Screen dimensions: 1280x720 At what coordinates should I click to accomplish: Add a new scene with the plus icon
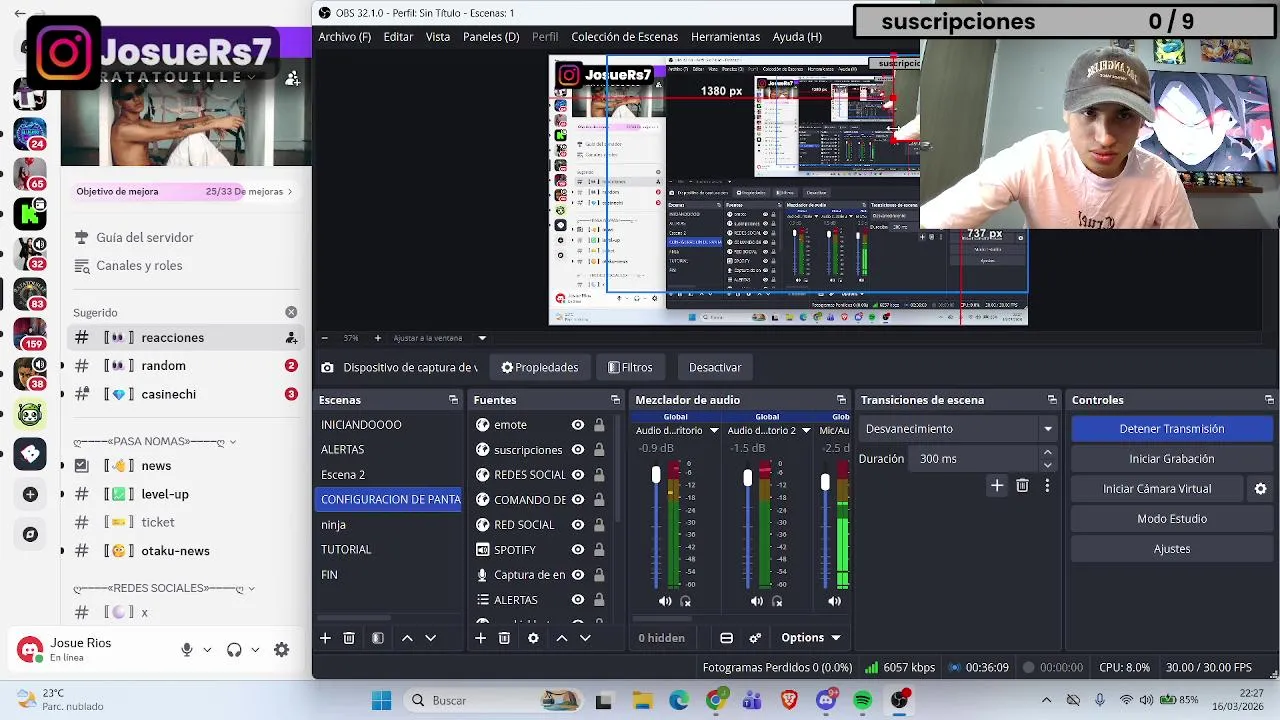point(325,638)
